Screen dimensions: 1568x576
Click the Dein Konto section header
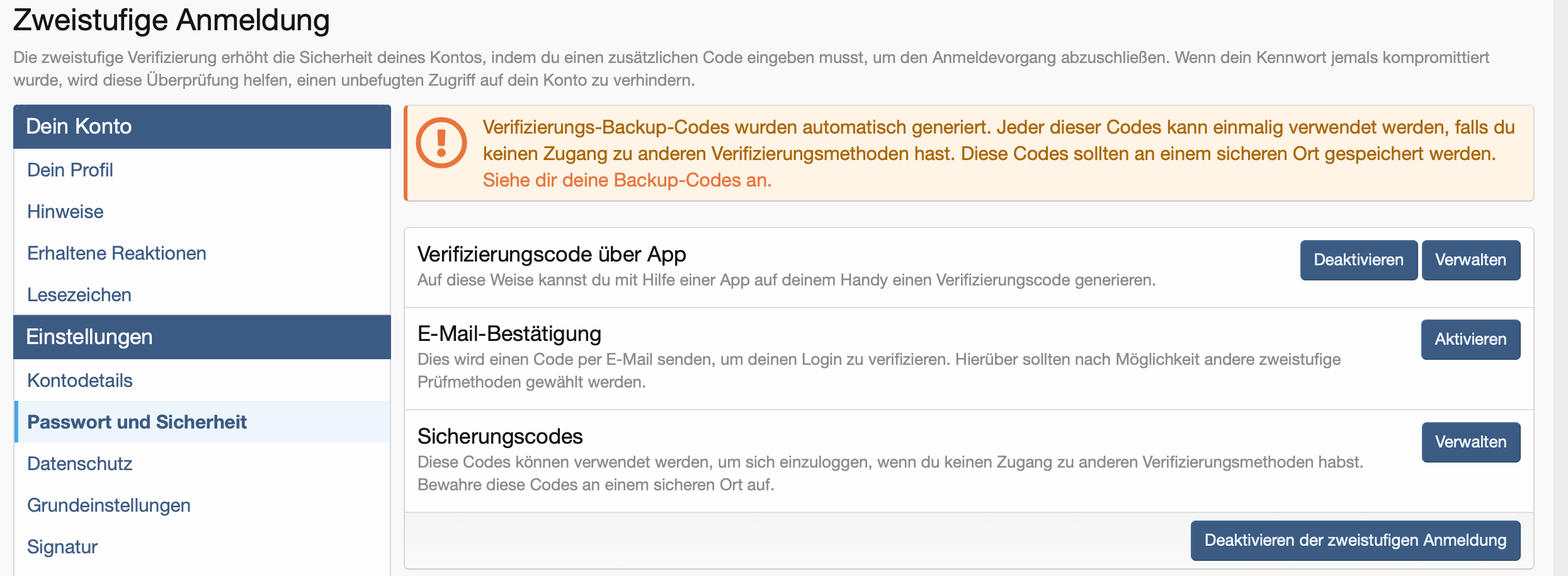(79, 127)
